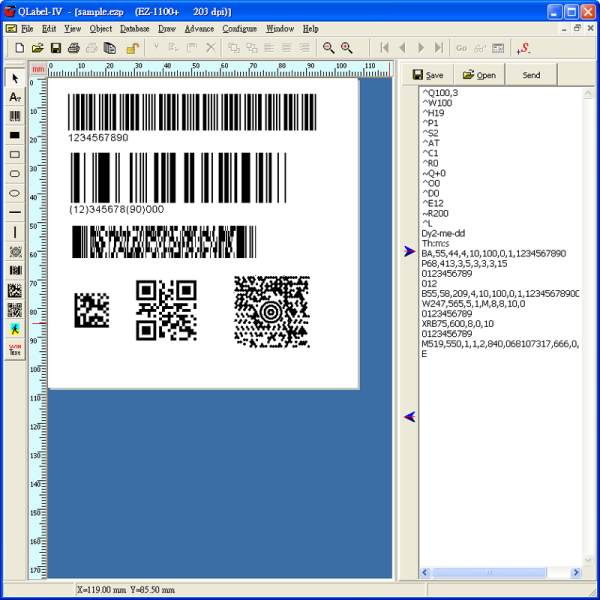
Task: Click command line '^W100'
Action: coord(437,103)
